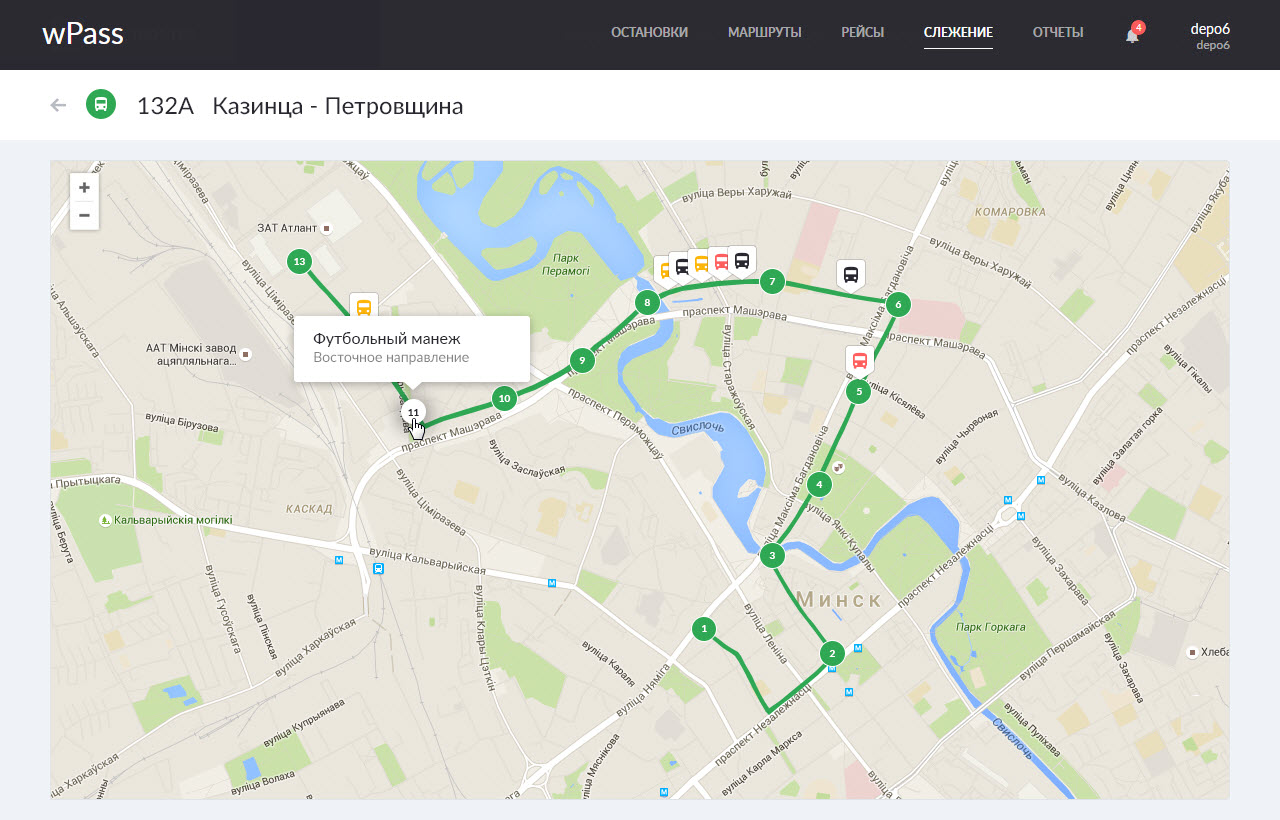Screen dimensions: 1280x820
Task: Open the МАРШРУТЫ menu item
Action: (764, 33)
